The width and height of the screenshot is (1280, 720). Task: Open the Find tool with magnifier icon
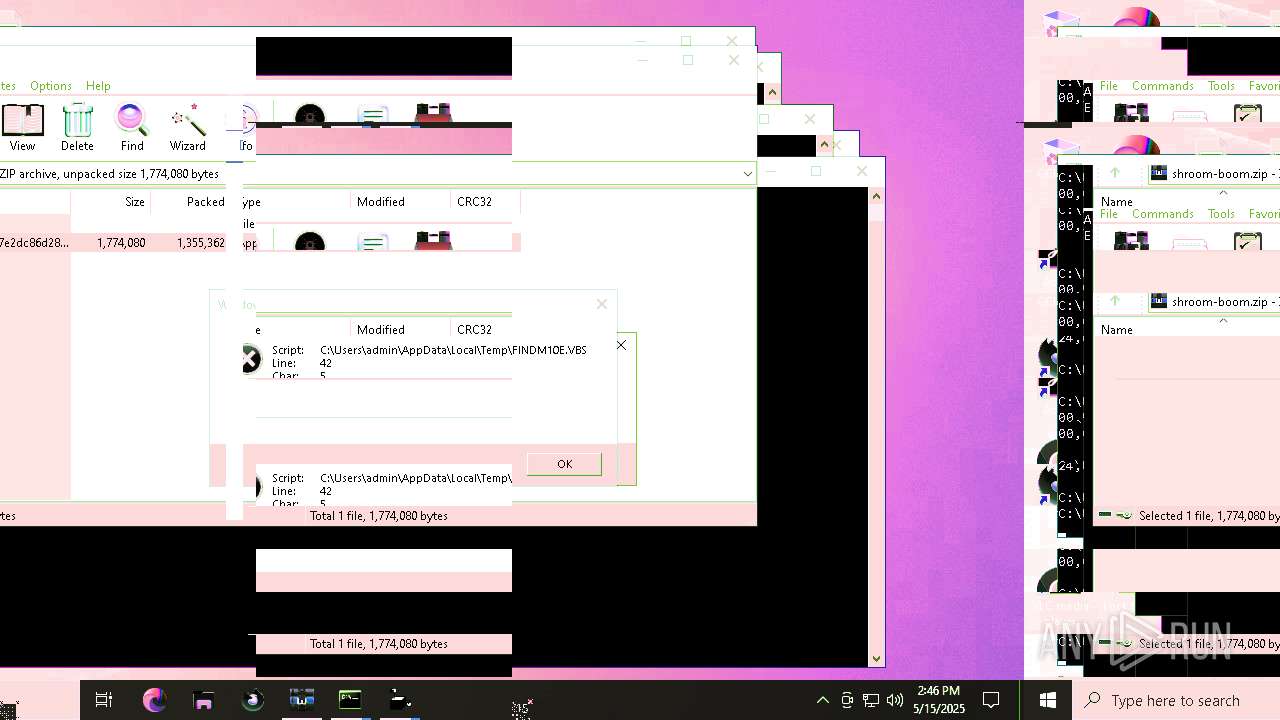pyautogui.click(x=132, y=127)
